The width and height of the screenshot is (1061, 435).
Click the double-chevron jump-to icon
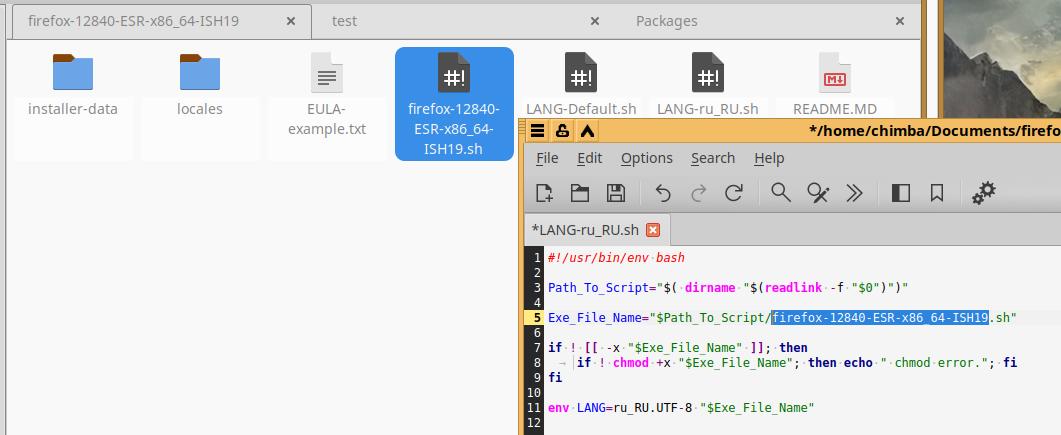coord(854,193)
